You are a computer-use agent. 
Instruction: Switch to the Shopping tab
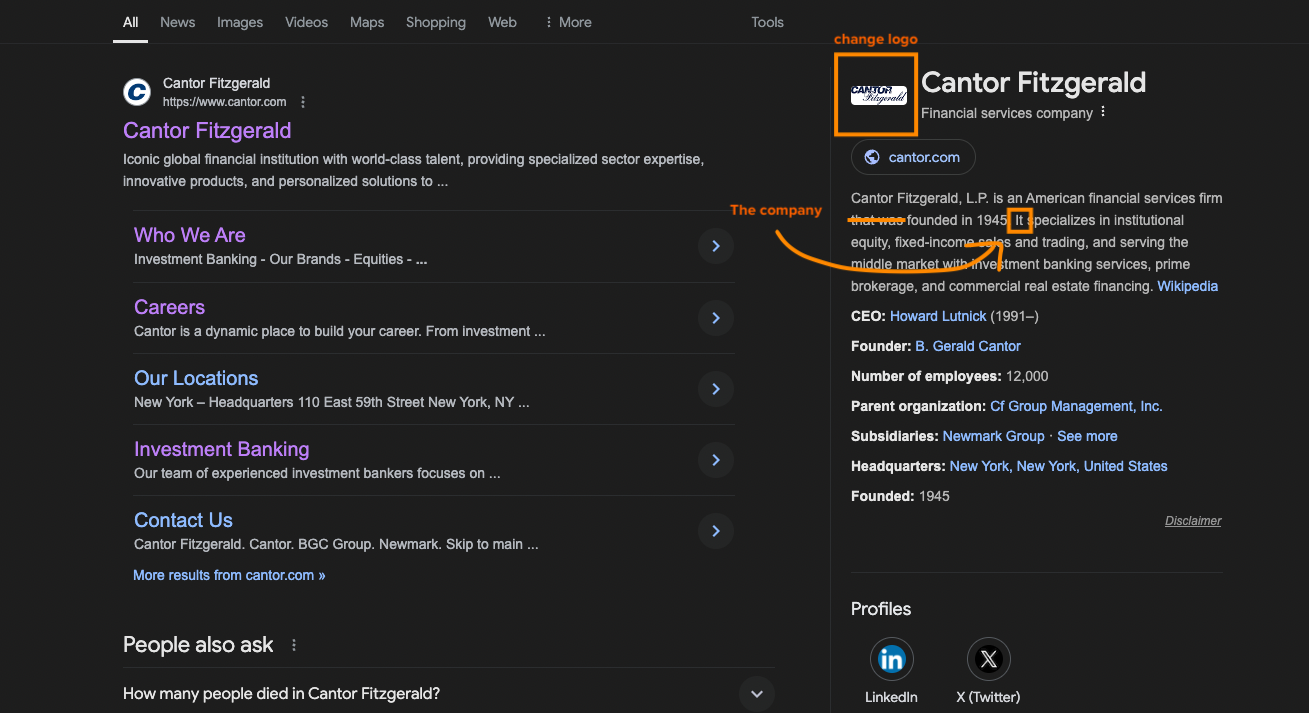436,22
